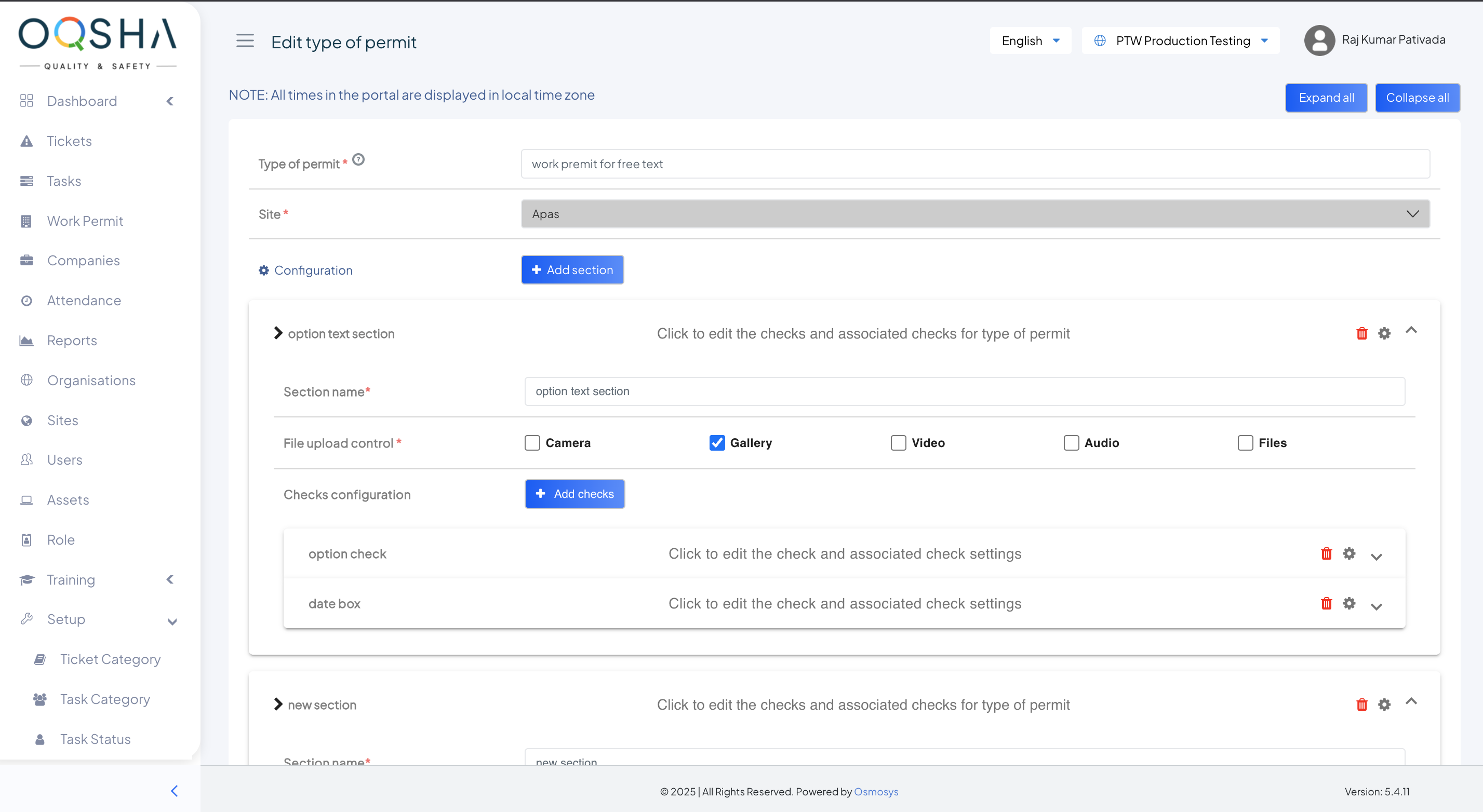Delete the new section with trash icon
The height and width of the screenshot is (812, 1483).
click(1361, 705)
